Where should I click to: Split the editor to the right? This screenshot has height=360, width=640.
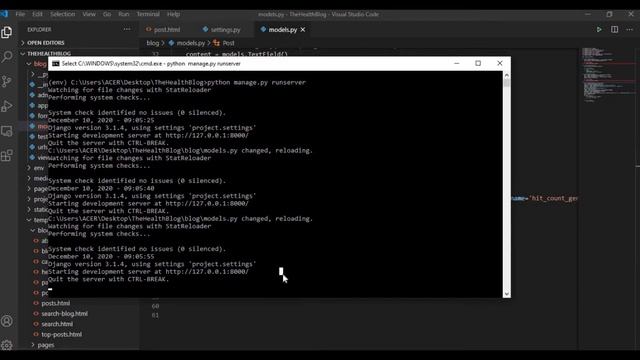pyautogui.click(x=614, y=29)
